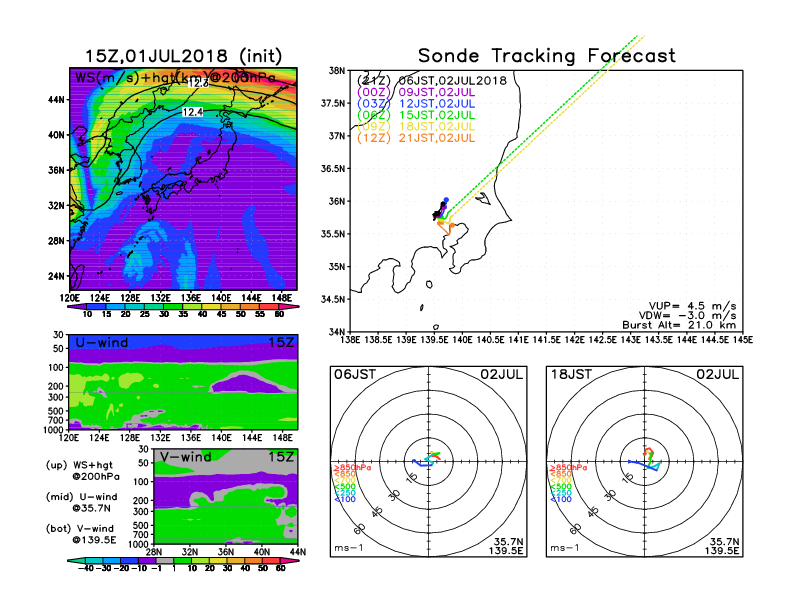Pick the swatch between -40 and -30 on the bottom colorbar
The width and height of the screenshot is (792, 612).
(x=94, y=560)
